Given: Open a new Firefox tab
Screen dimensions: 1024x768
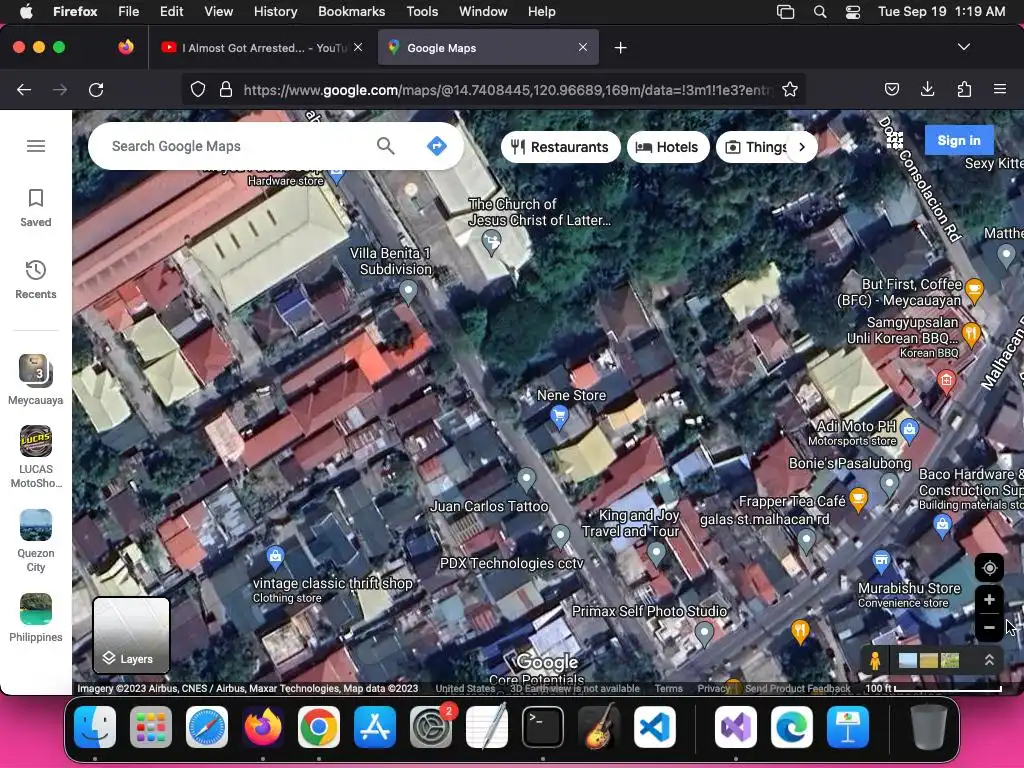Looking at the screenshot, I should point(620,48).
